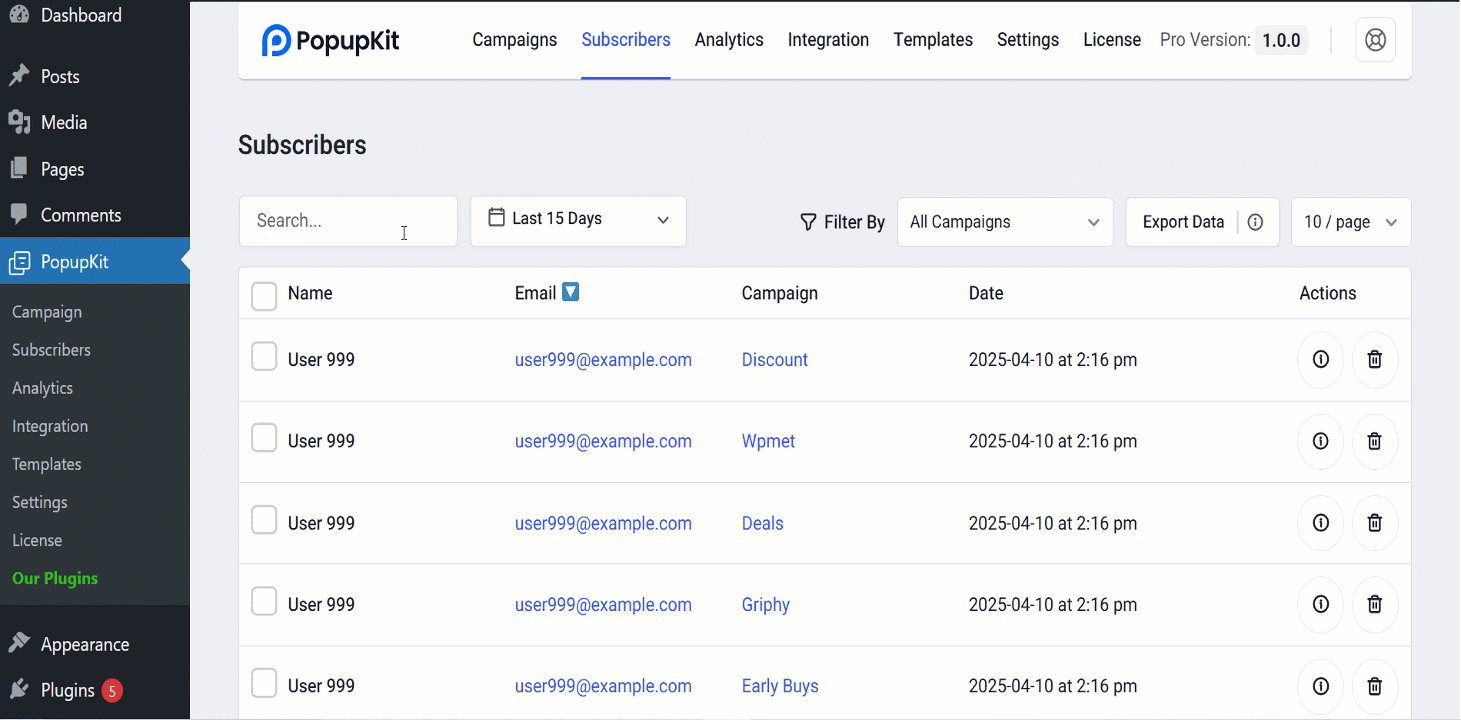Open the Templates tab in top navigation
Screen dimensions: 1461x720
tap(933, 40)
